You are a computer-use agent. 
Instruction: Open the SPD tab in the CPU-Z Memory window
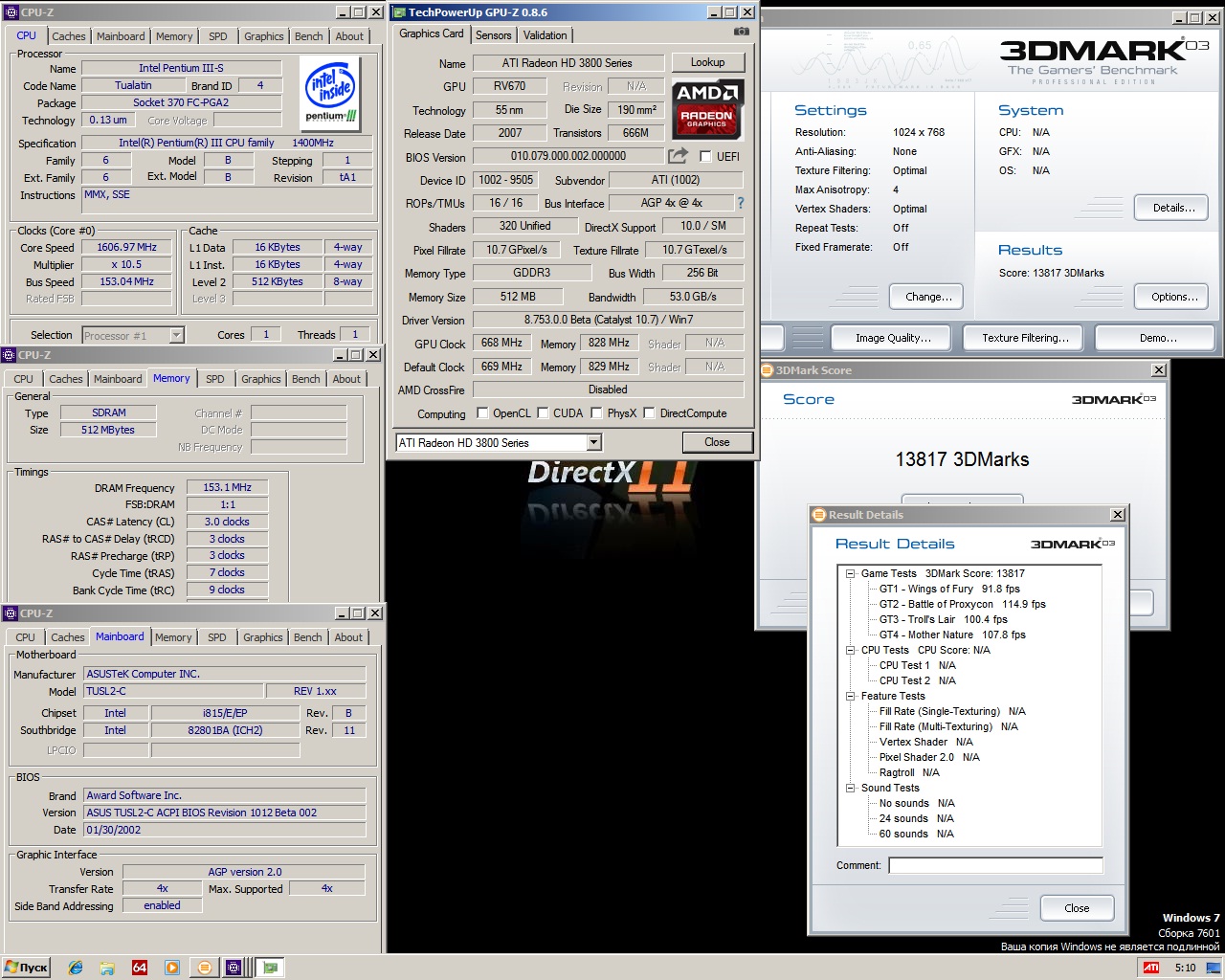click(215, 379)
